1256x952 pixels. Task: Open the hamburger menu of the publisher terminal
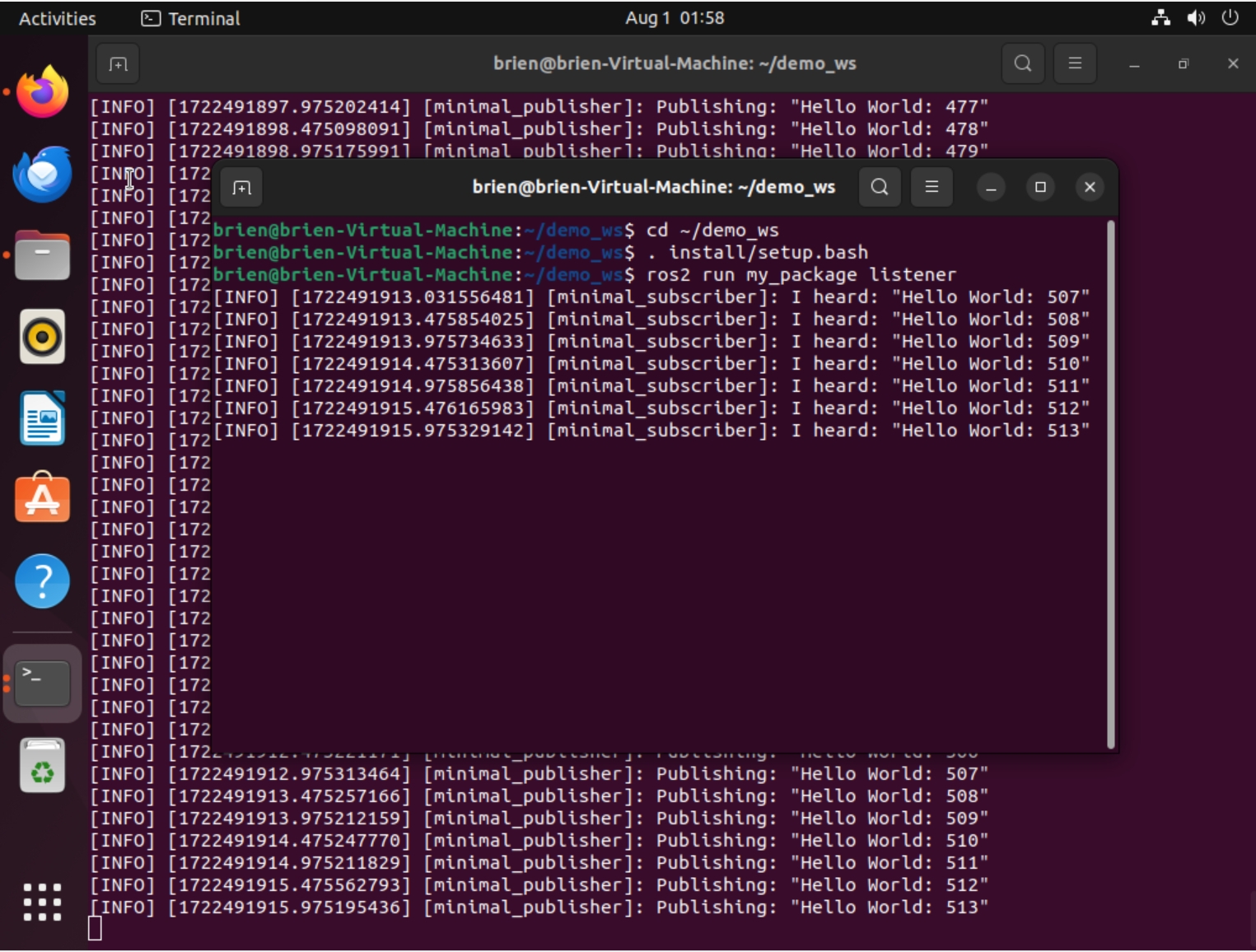tap(1075, 63)
